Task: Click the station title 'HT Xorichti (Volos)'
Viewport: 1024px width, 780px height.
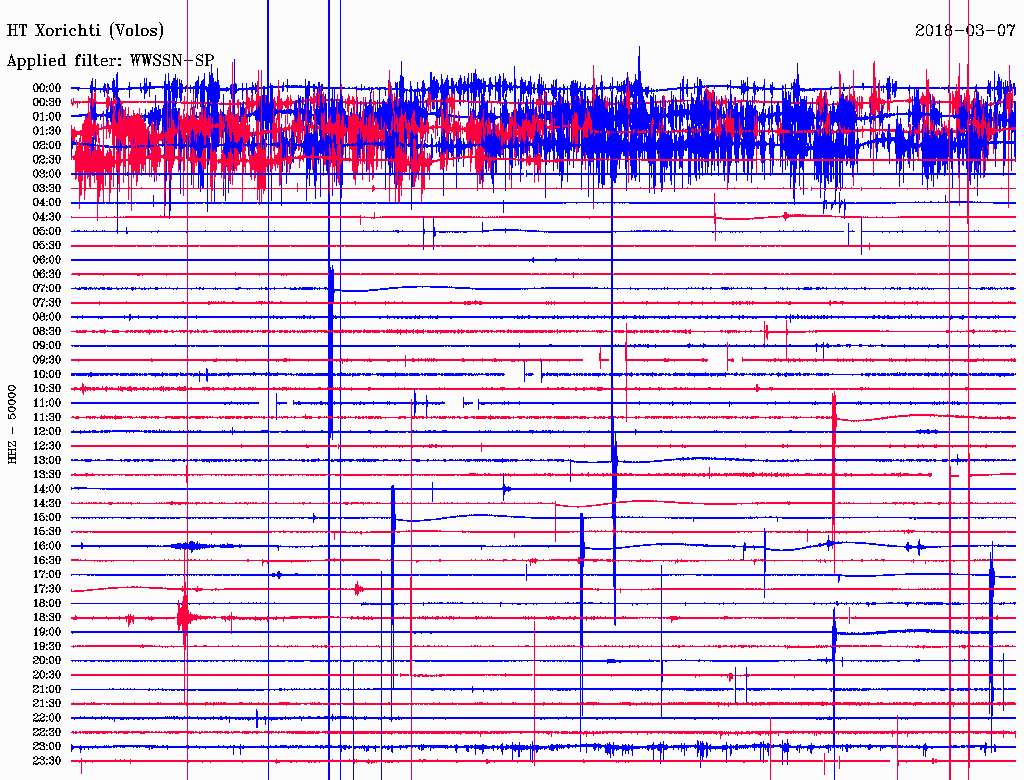Action: pyautogui.click(x=86, y=31)
